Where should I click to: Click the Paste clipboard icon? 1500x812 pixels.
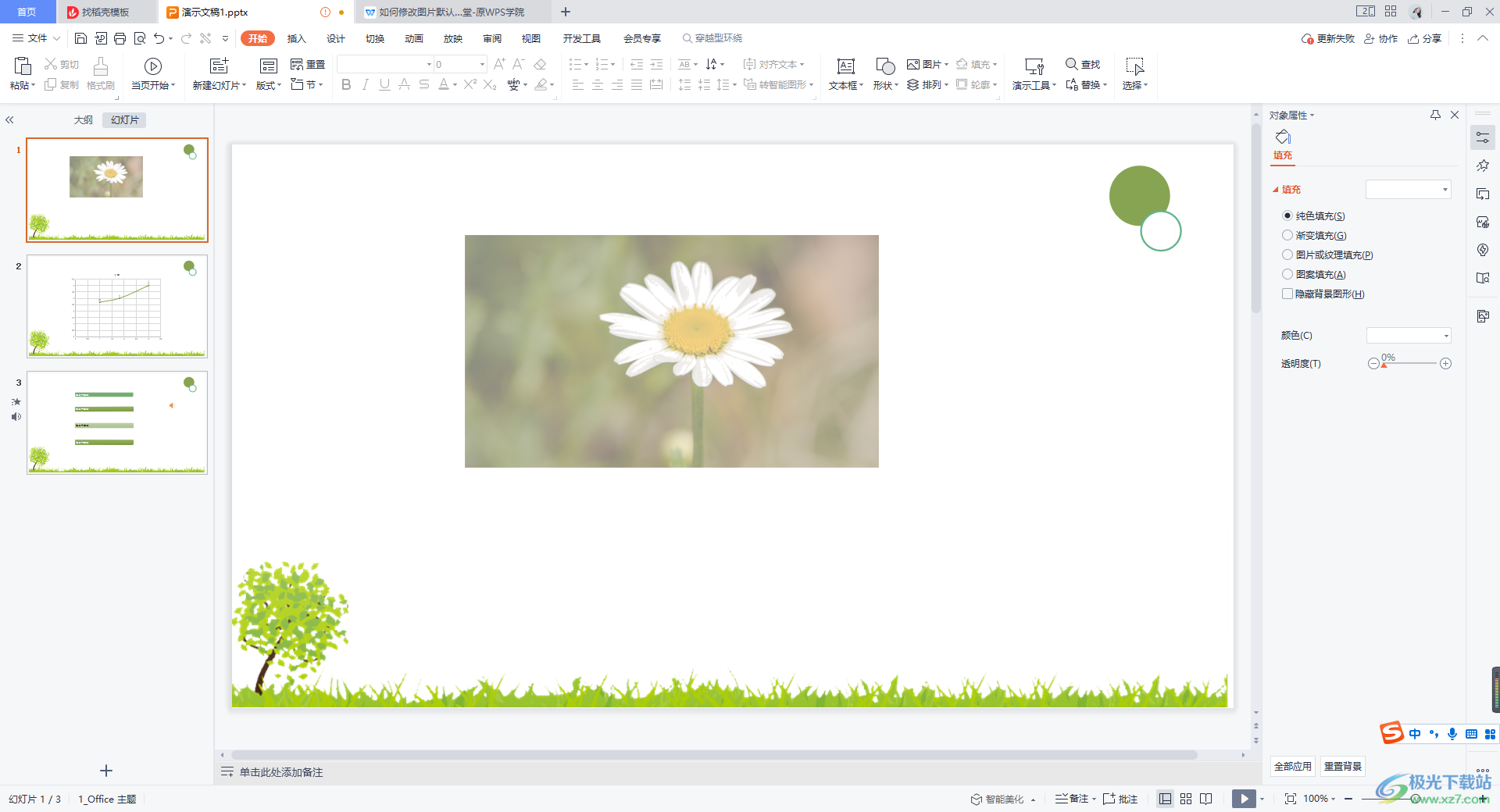23,66
